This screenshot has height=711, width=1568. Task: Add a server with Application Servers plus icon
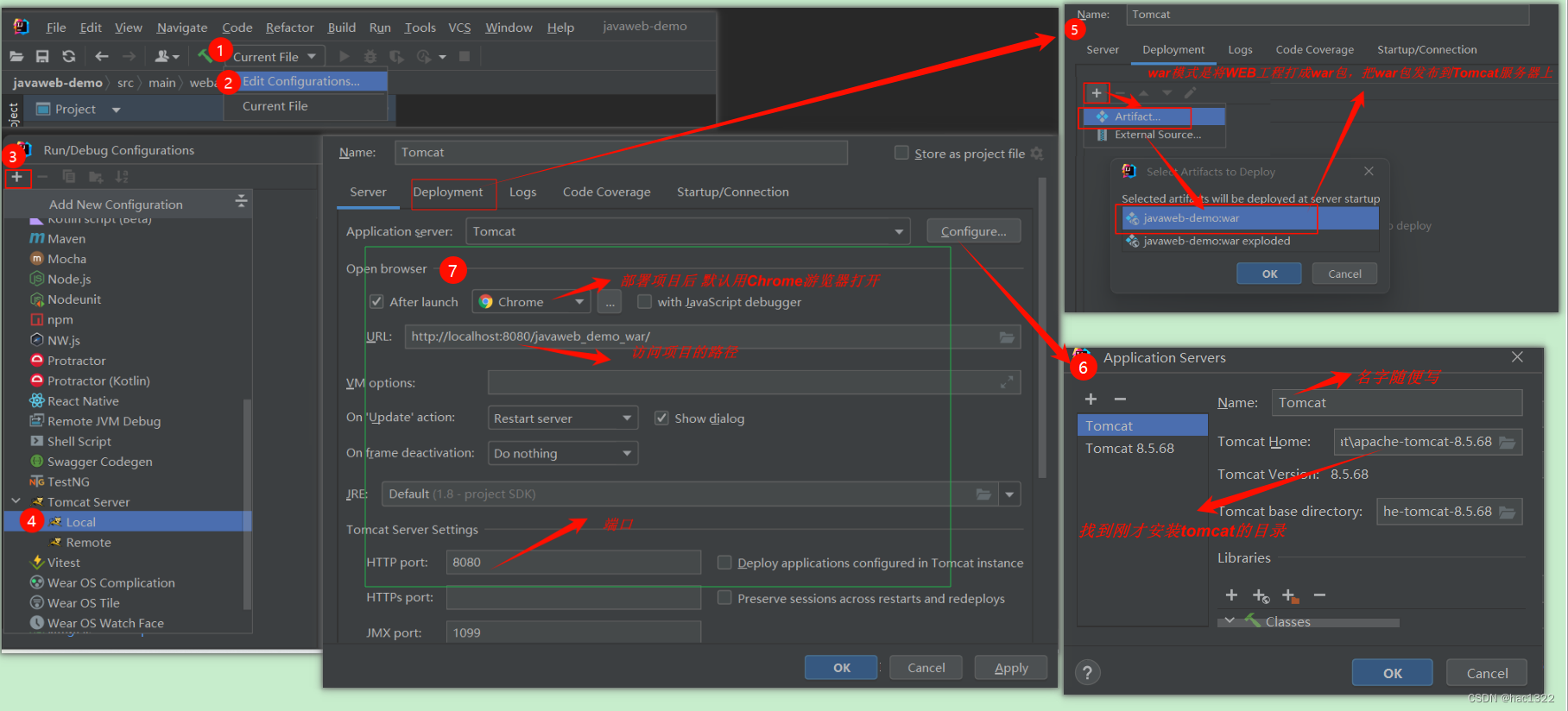(x=1091, y=399)
